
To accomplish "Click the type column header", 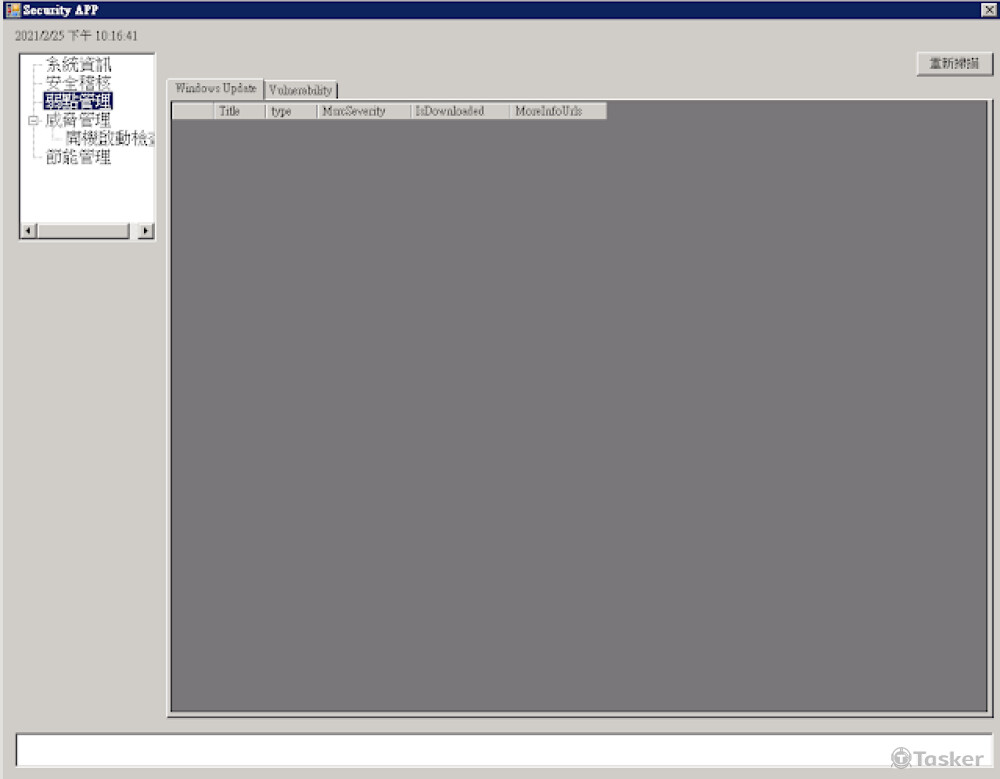I will coord(290,111).
